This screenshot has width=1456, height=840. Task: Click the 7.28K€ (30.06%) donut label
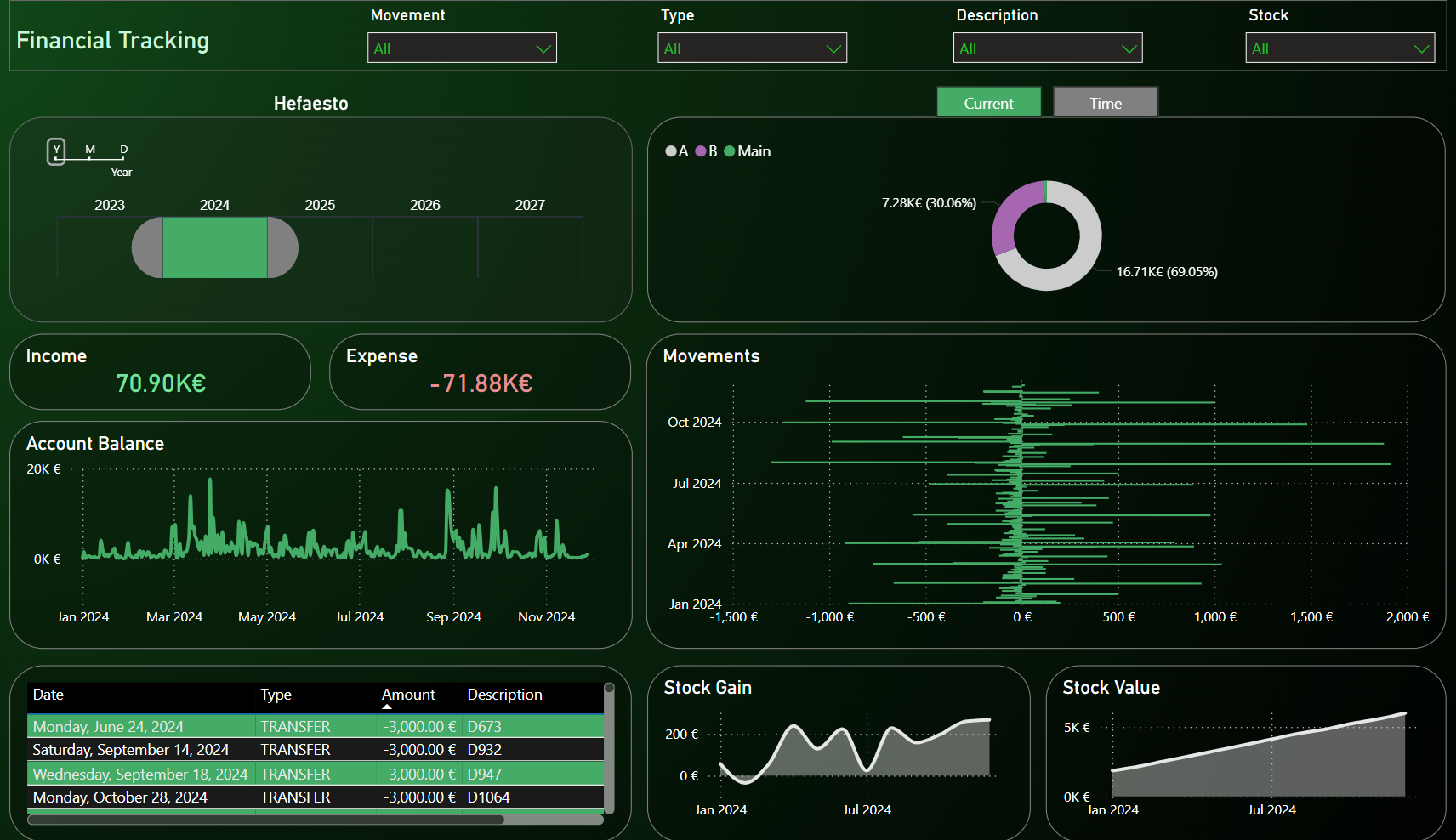point(929,203)
